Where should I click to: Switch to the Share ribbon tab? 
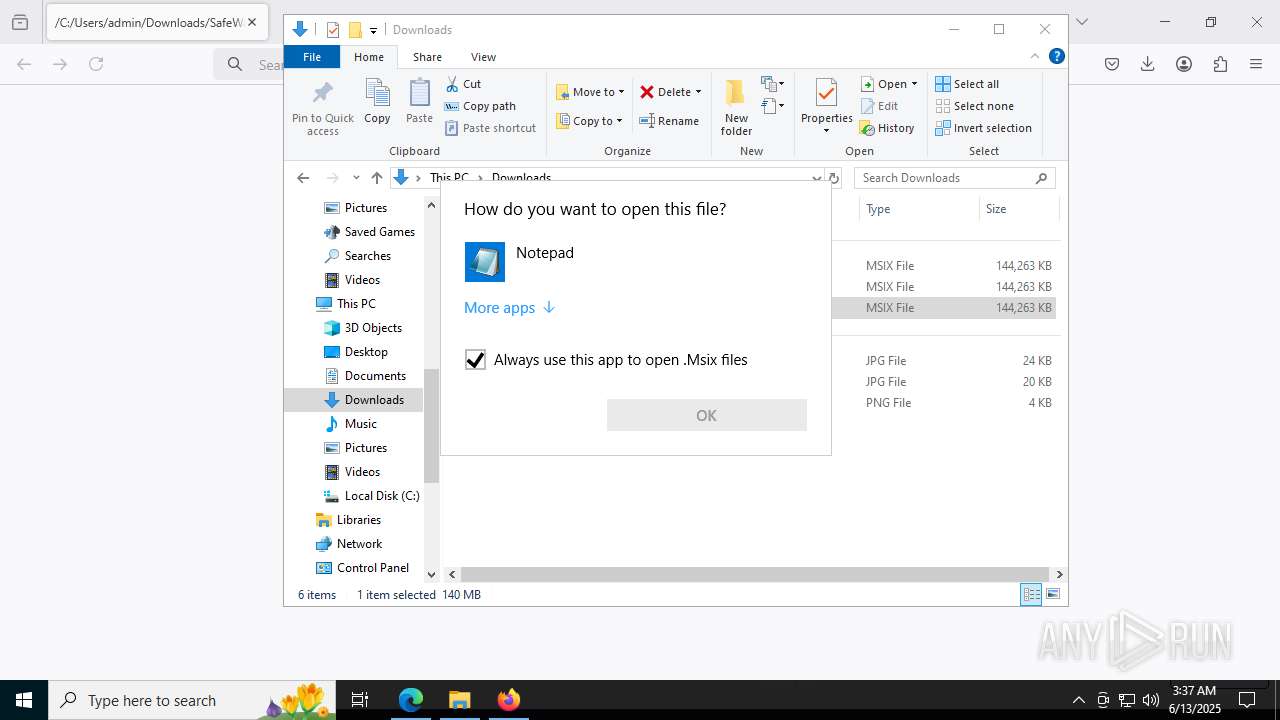click(427, 57)
